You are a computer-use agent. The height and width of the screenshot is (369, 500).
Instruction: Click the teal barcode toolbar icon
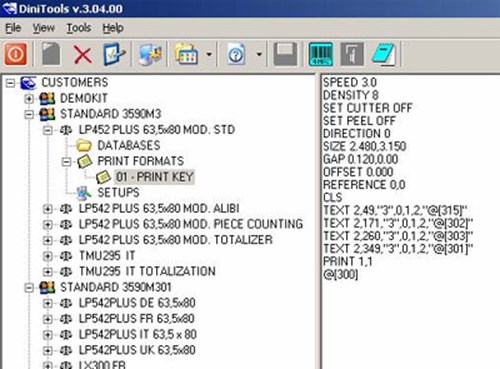320,54
